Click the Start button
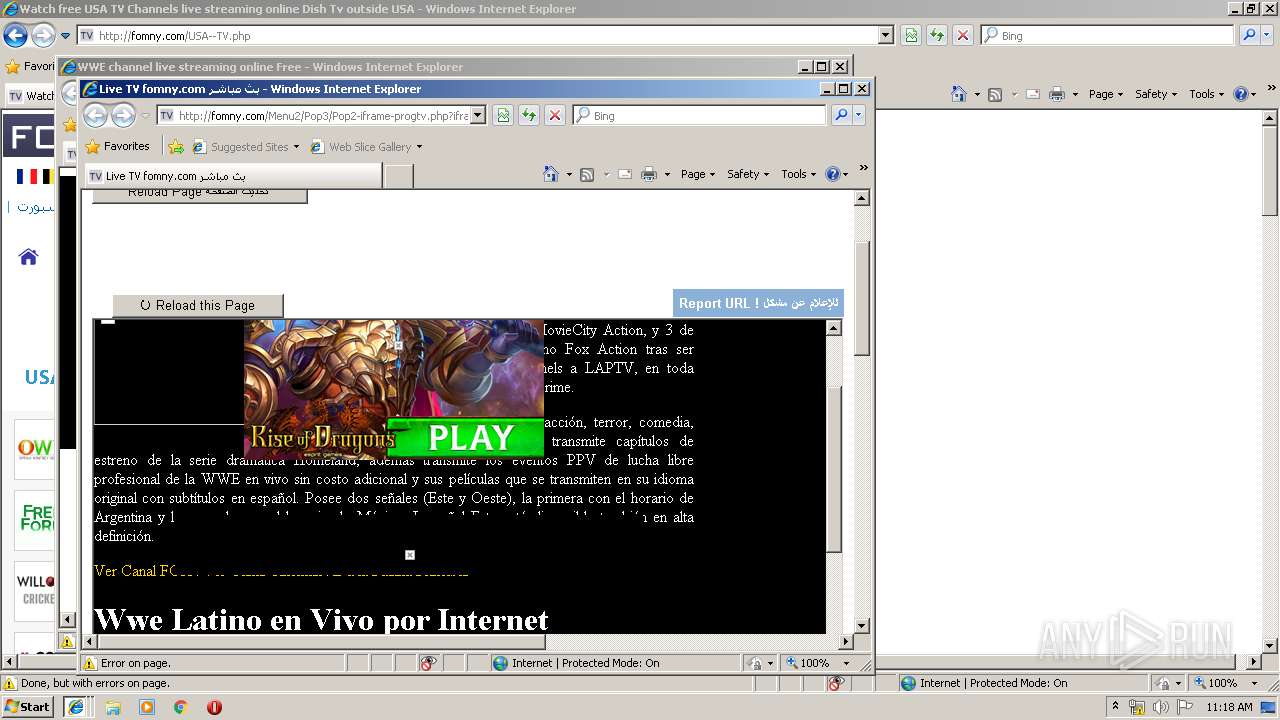 [27, 707]
